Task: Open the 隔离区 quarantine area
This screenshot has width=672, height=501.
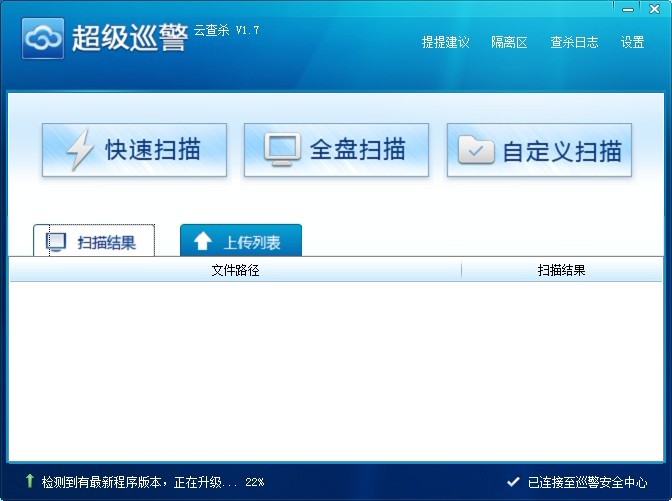Action: pos(509,42)
